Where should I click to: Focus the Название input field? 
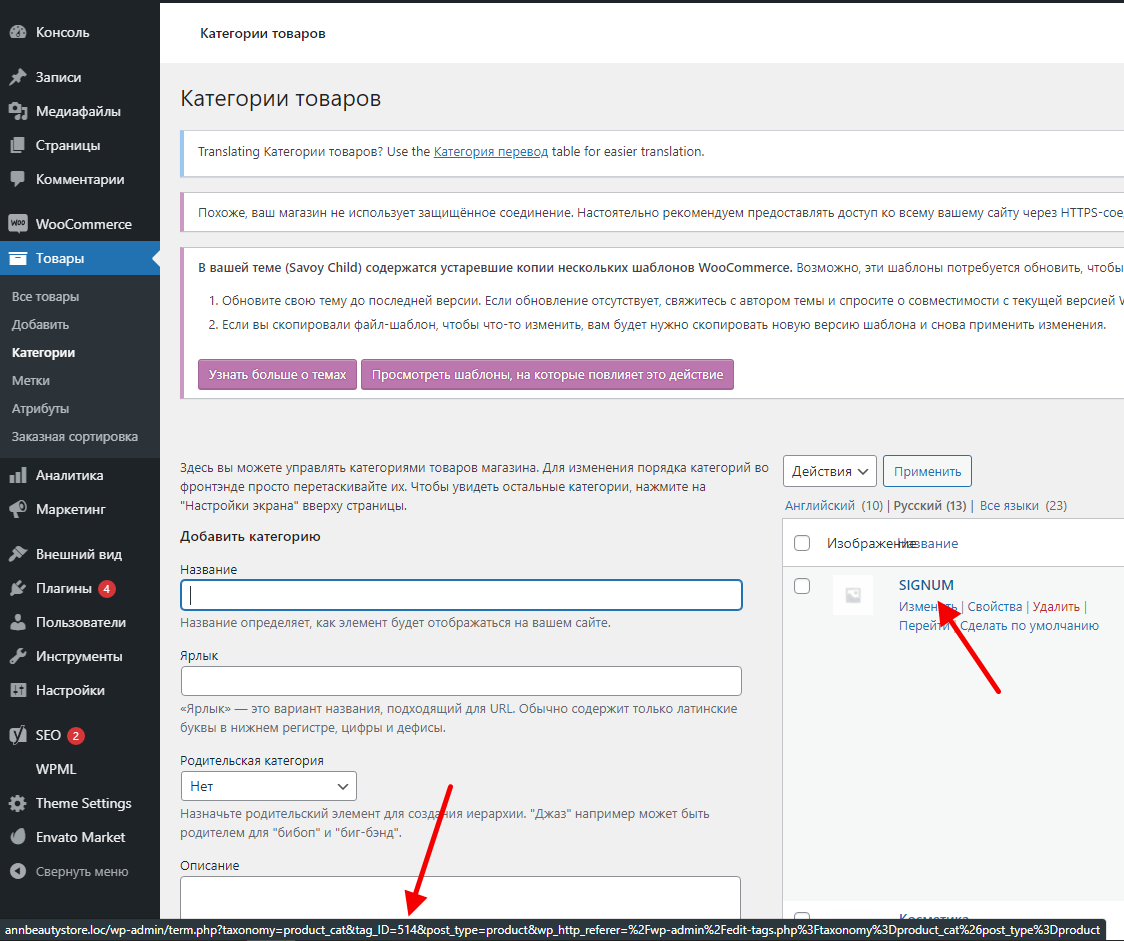click(462, 595)
